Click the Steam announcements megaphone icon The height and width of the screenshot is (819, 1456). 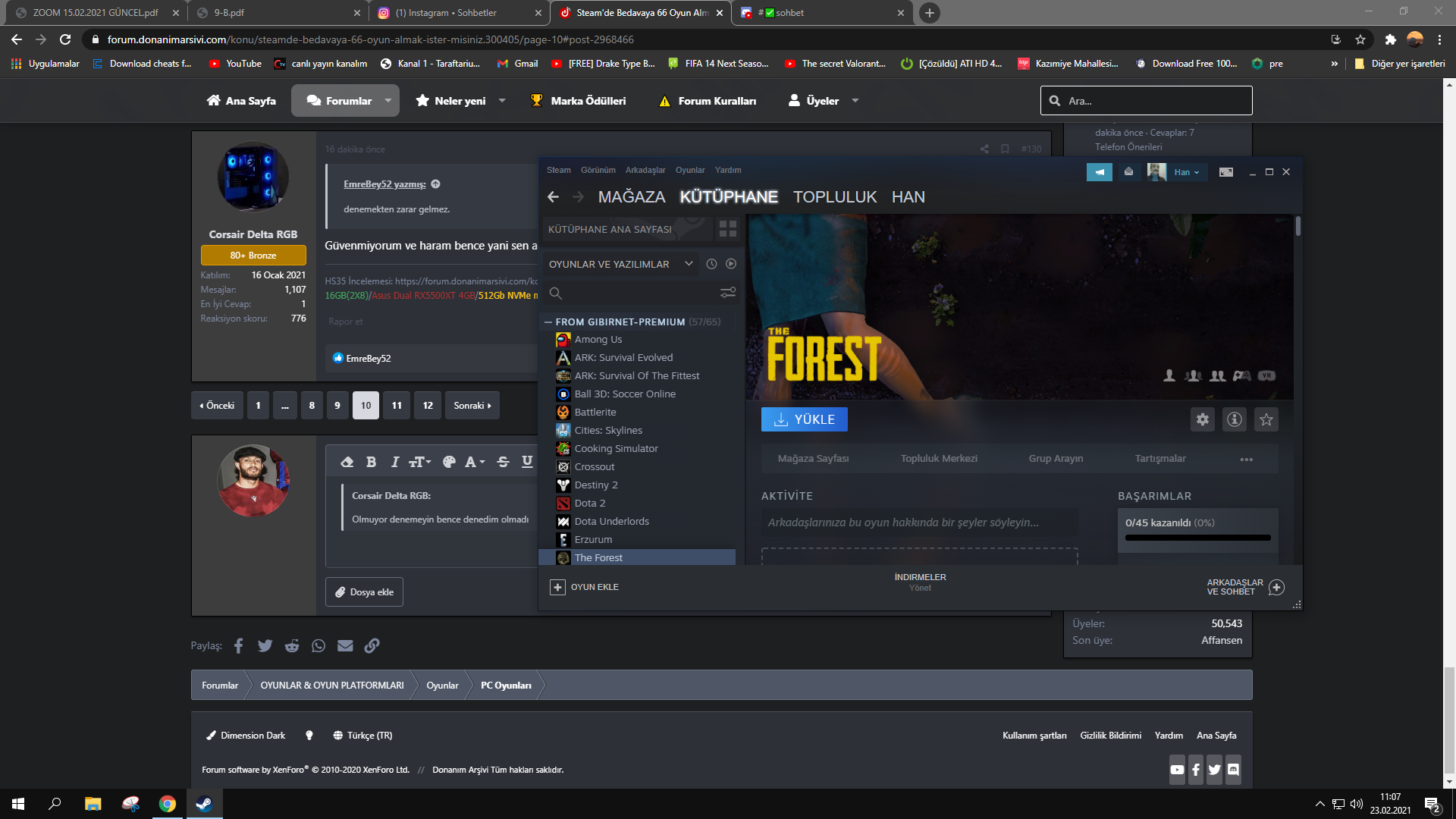(1099, 172)
